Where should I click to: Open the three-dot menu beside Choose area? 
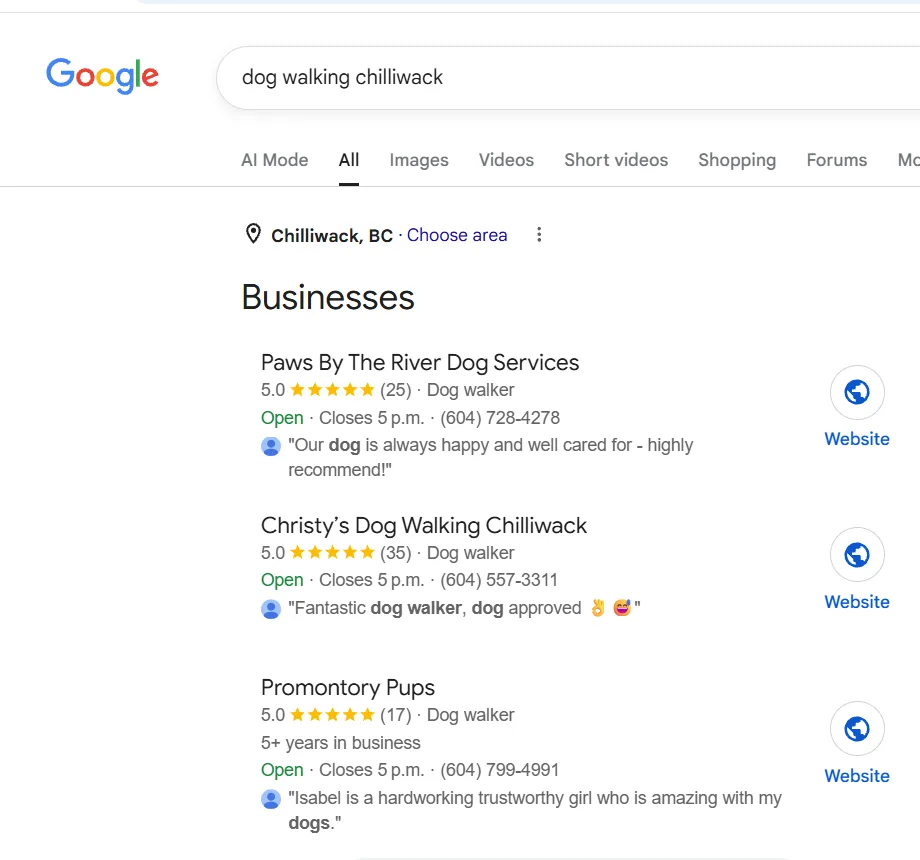539,235
